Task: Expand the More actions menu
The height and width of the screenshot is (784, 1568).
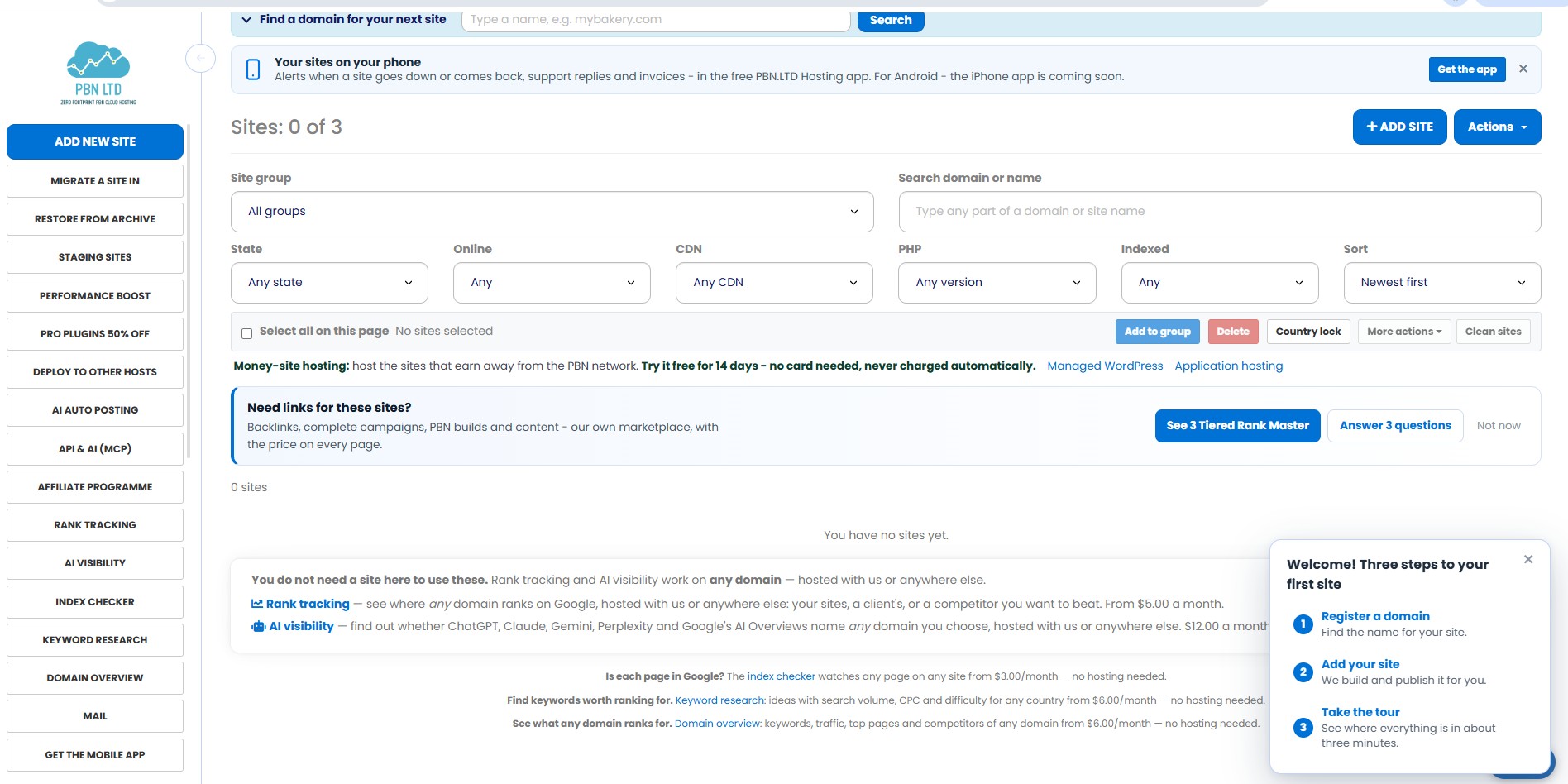Action: [1403, 332]
